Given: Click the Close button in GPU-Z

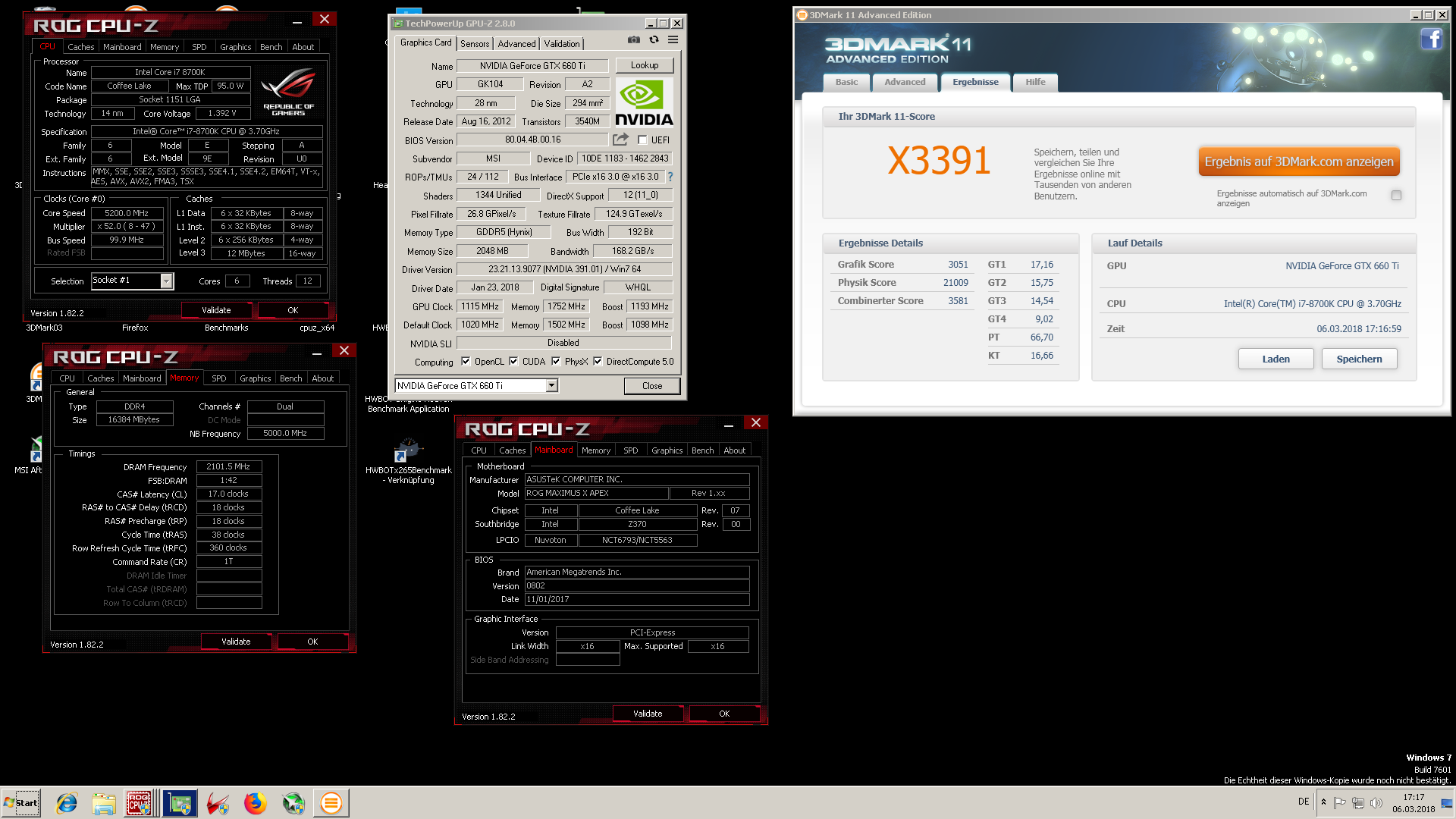Looking at the screenshot, I should pos(652,386).
